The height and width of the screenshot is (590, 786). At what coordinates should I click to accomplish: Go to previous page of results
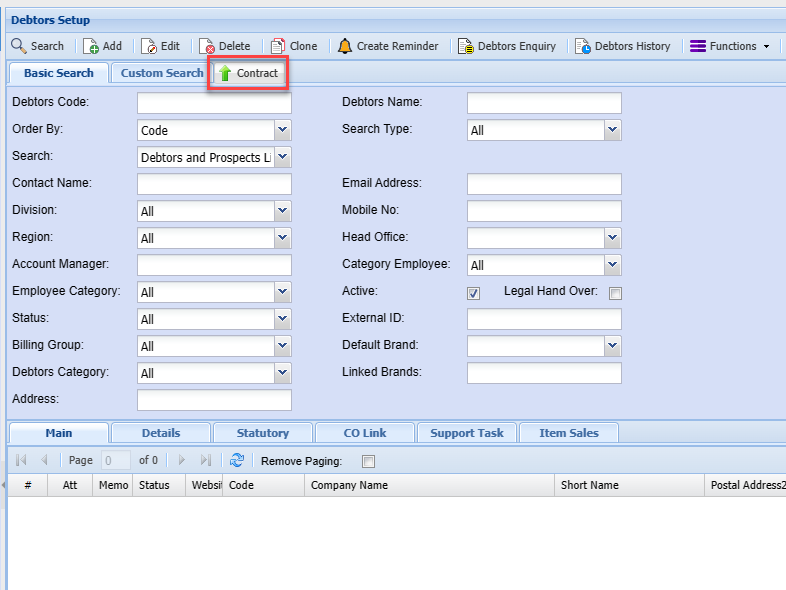coord(44,460)
